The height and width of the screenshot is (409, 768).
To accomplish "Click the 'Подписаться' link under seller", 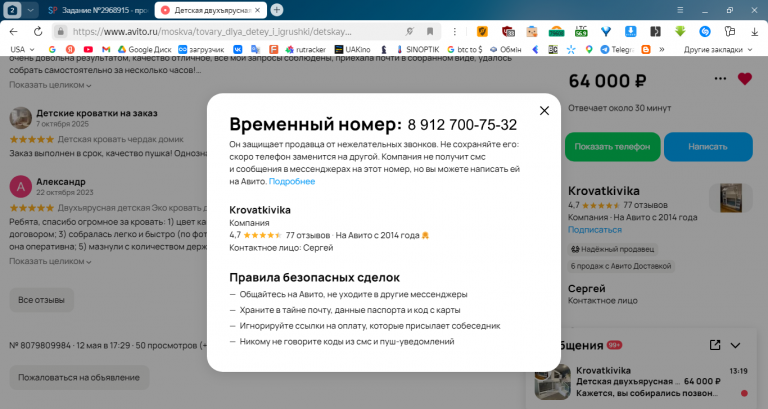I will pyautogui.click(x=595, y=230).
